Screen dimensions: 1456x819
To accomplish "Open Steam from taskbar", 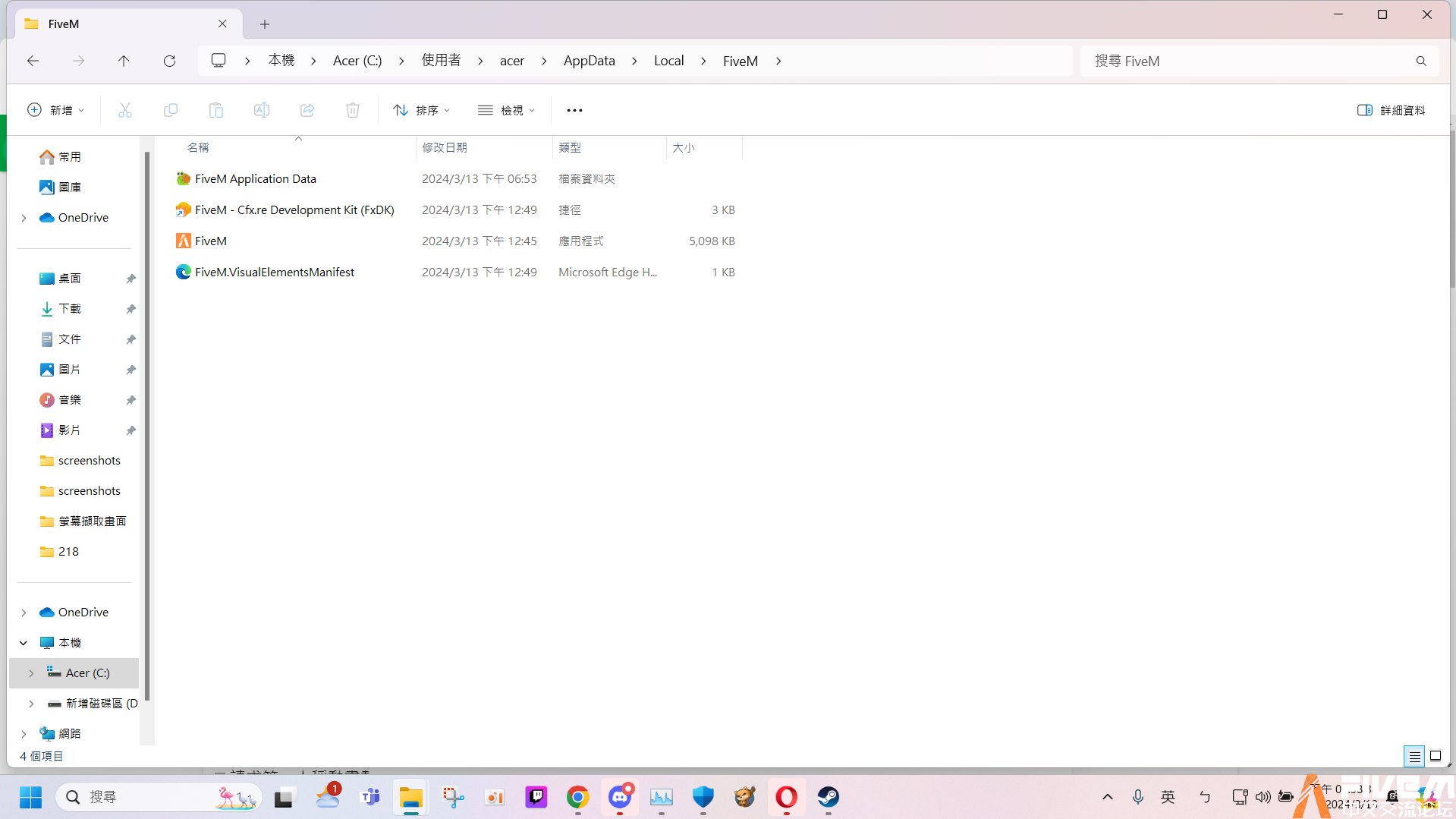I will (828, 797).
